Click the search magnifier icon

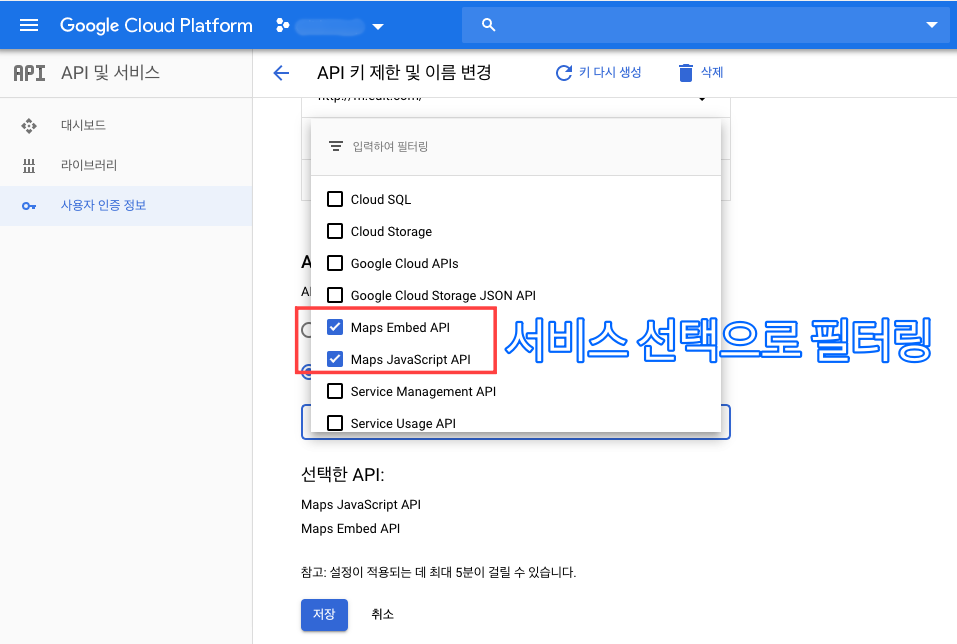pos(488,25)
